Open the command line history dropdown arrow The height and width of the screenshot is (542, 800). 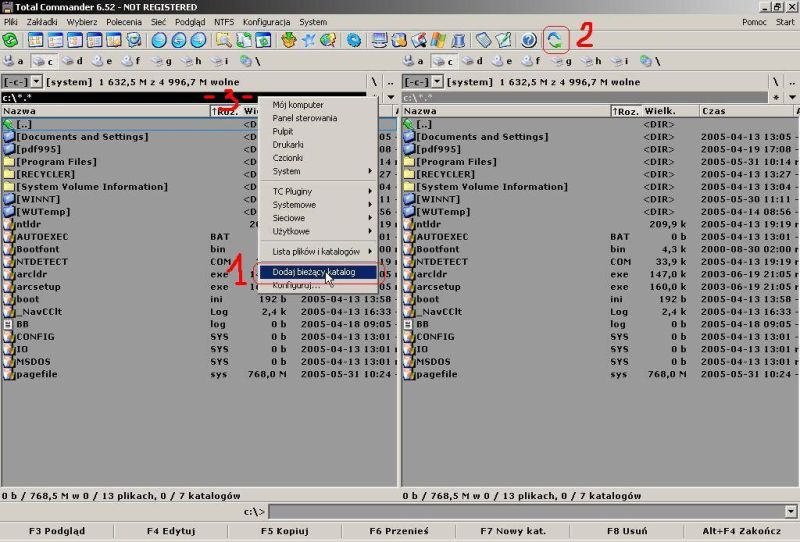(x=791, y=511)
